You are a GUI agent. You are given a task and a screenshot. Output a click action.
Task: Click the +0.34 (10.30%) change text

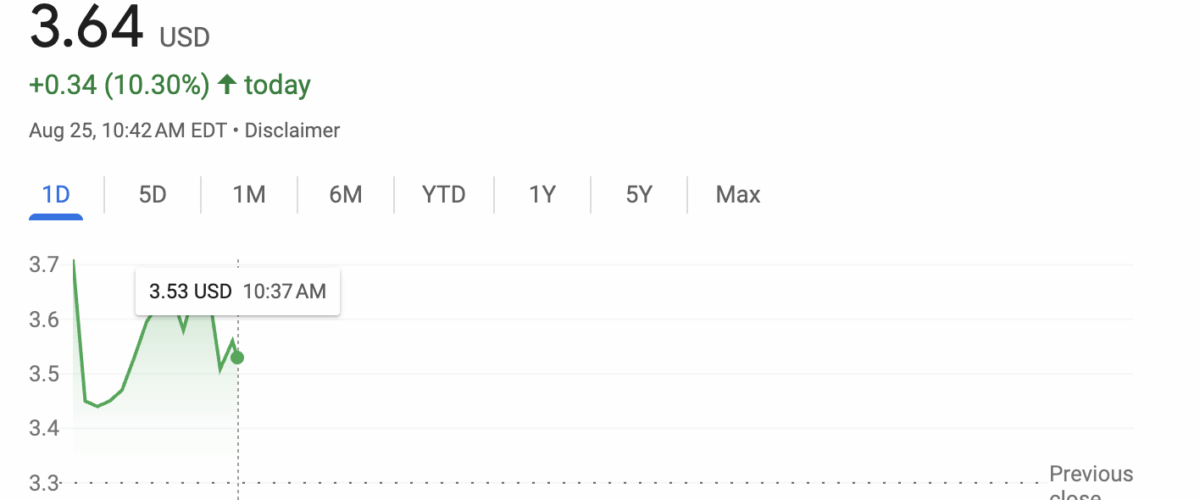119,86
